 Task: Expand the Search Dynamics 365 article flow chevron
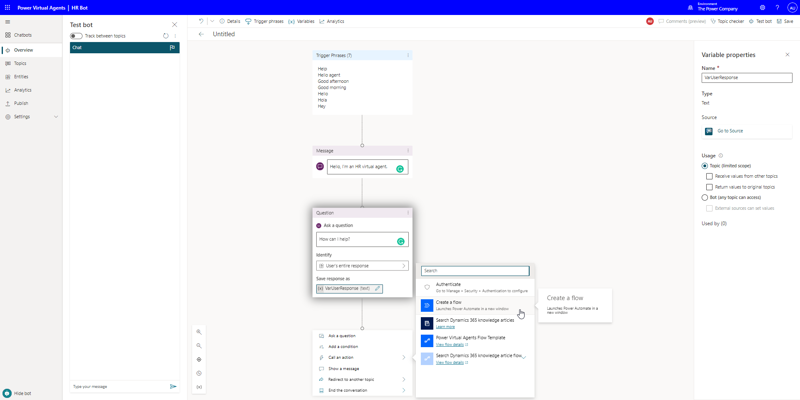pos(523,357)
